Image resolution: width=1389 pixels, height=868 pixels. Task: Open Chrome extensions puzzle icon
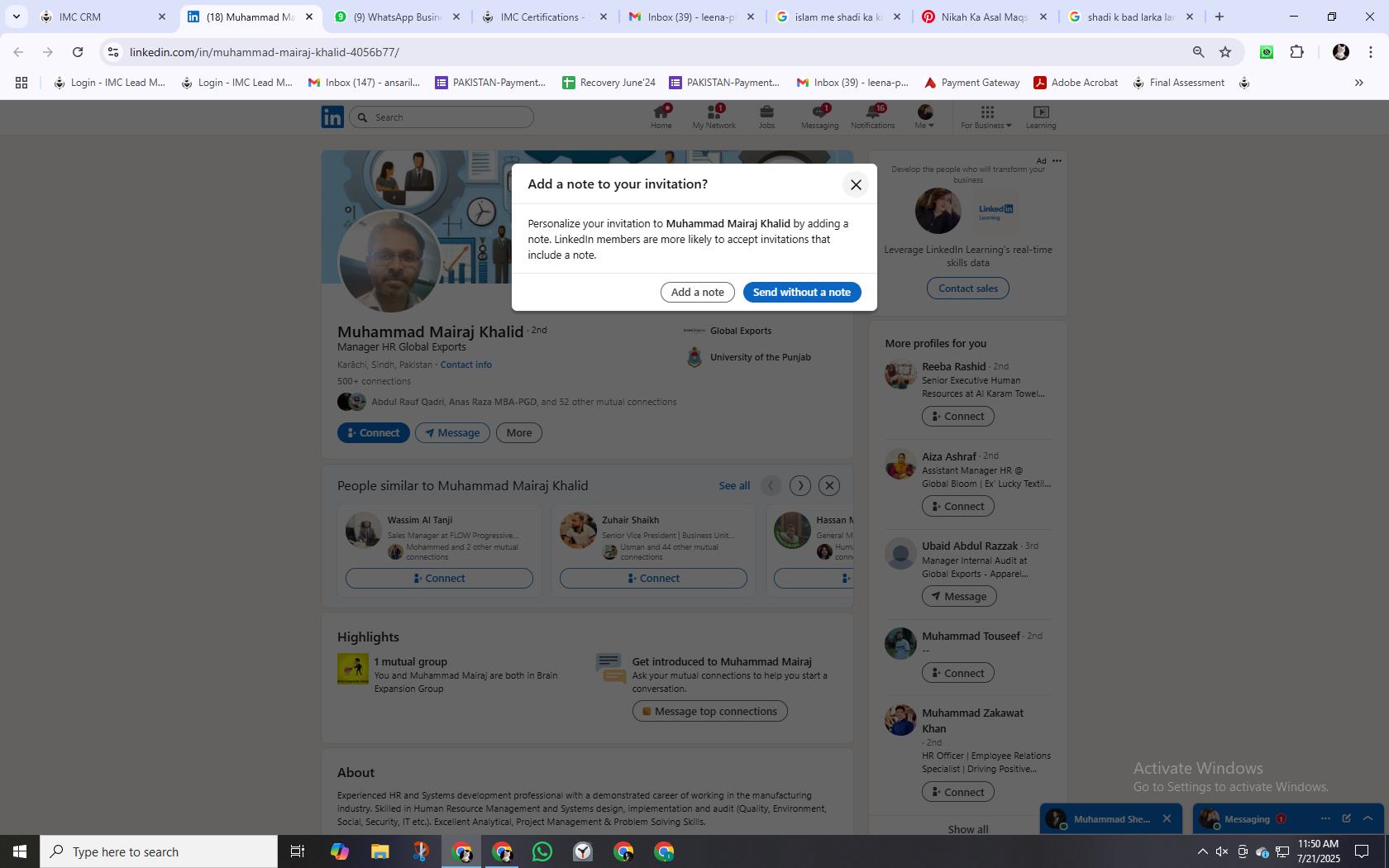[x=1296, y=52]
